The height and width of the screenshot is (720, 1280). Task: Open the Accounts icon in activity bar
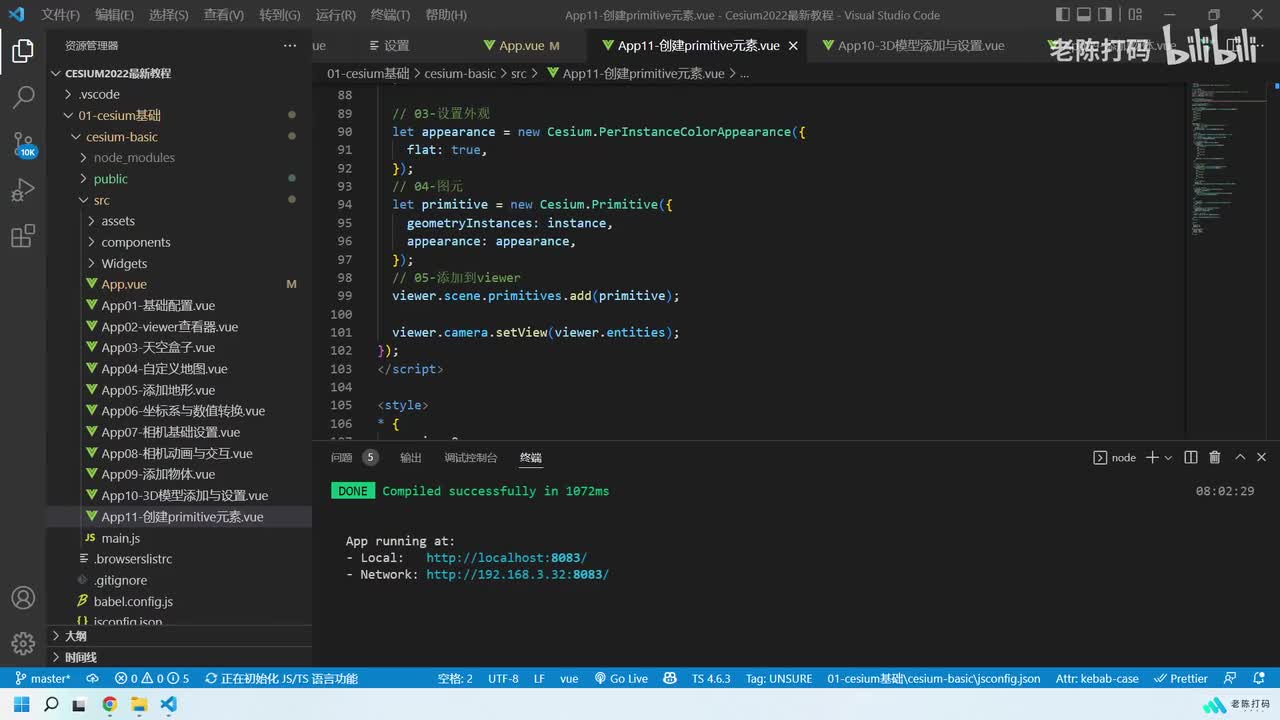point(23,598)
